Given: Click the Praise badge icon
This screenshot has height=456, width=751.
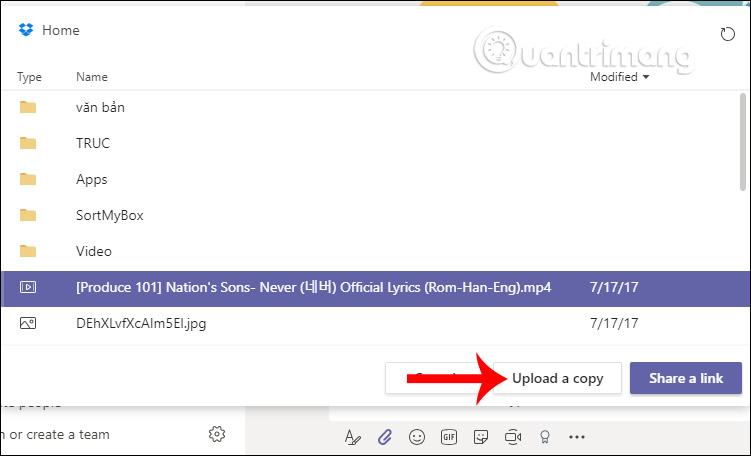Looking at the screenshot, I should pyautogui.click(x=545, y=437).
